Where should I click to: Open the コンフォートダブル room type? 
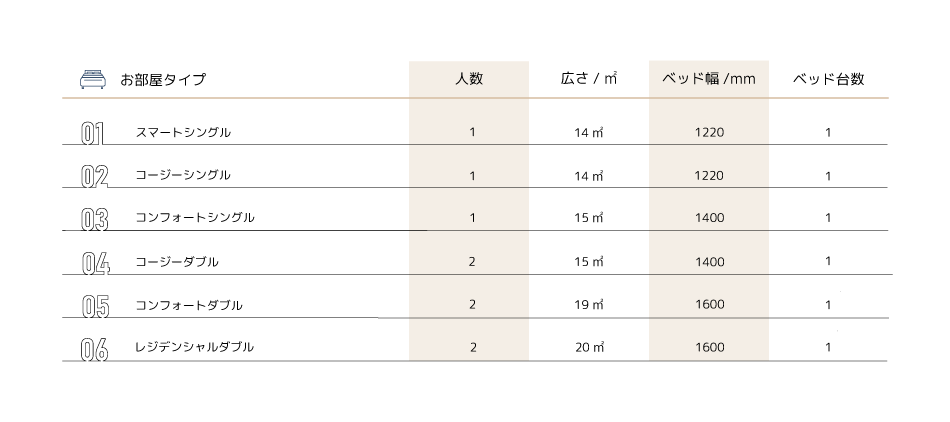pyautogui.click(x=188, y=305)
